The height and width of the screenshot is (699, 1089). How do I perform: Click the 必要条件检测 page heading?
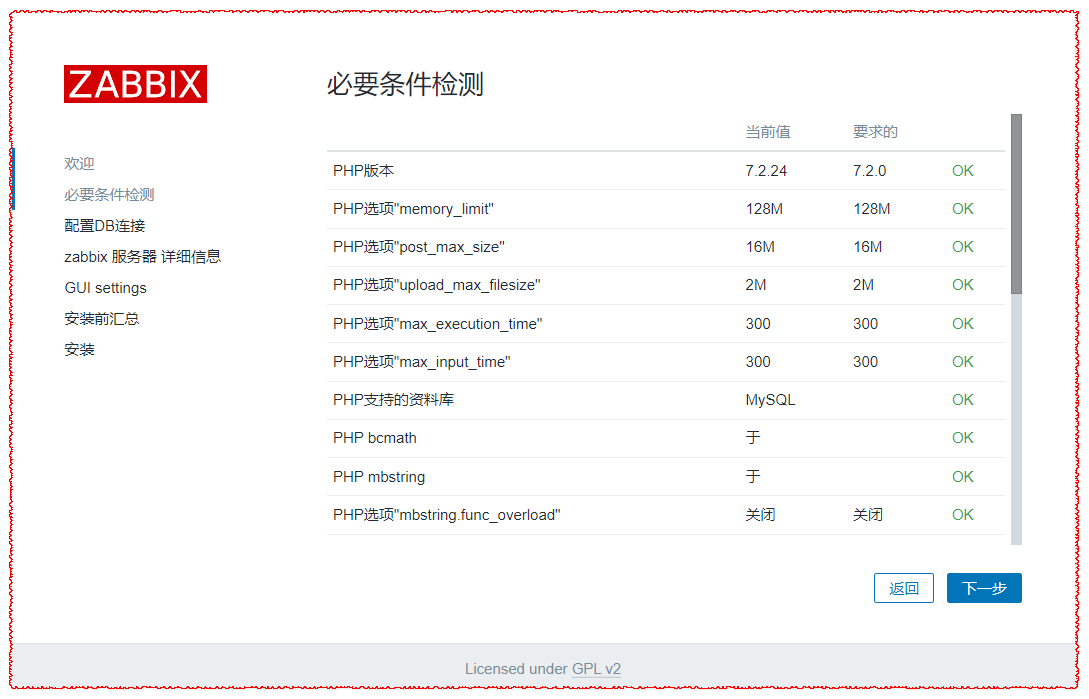(405, 84)
